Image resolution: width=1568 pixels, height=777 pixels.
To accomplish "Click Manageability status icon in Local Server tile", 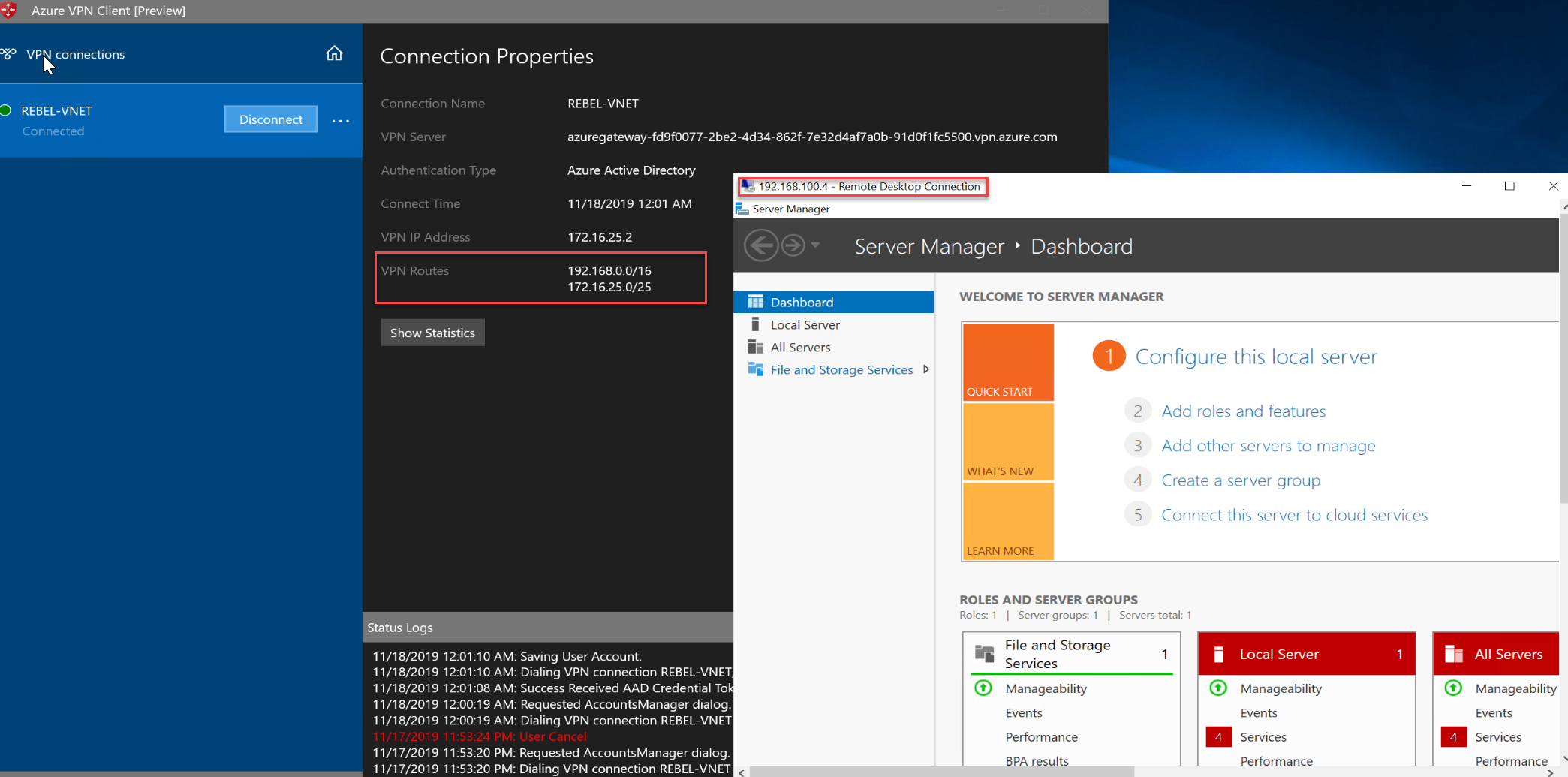I will coord(1218,688).
